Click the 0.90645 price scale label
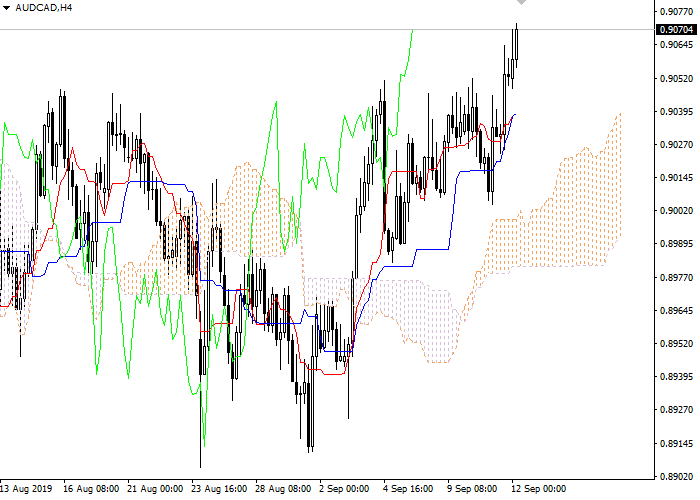 tap(676, 45)
